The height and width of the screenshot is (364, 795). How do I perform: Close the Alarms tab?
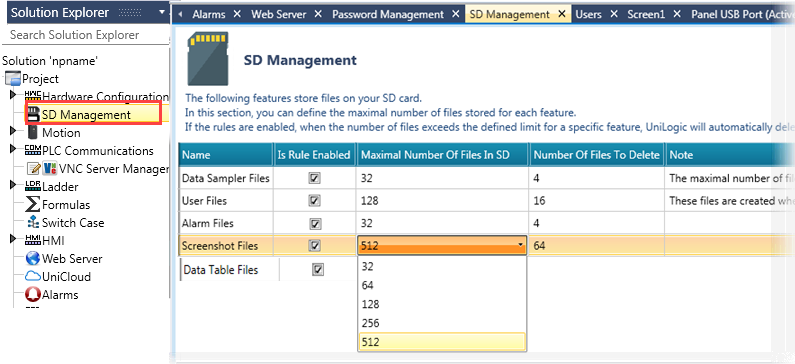(237, 15)
